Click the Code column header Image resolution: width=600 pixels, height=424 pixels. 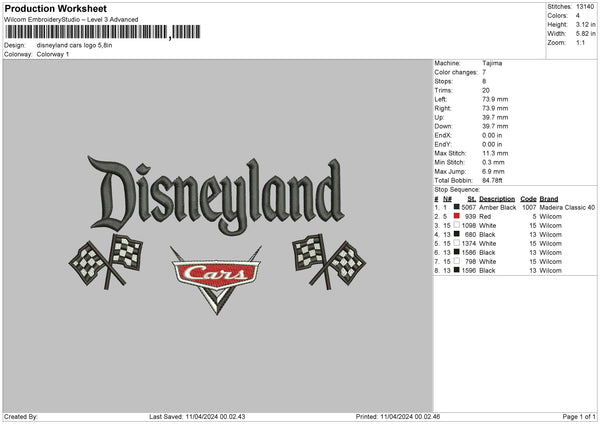click(528, 199)
